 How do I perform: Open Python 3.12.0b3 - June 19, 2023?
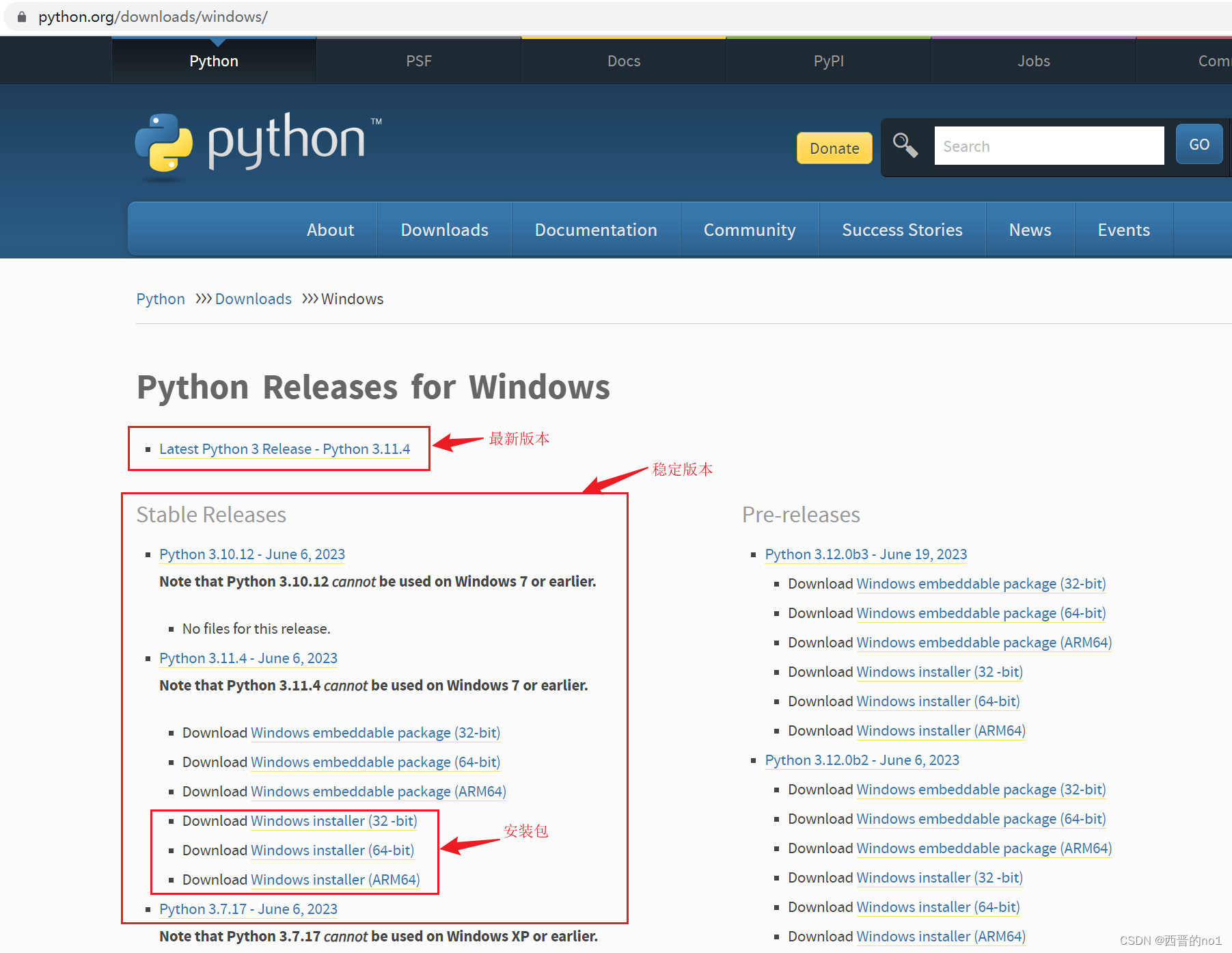point(866,554)
